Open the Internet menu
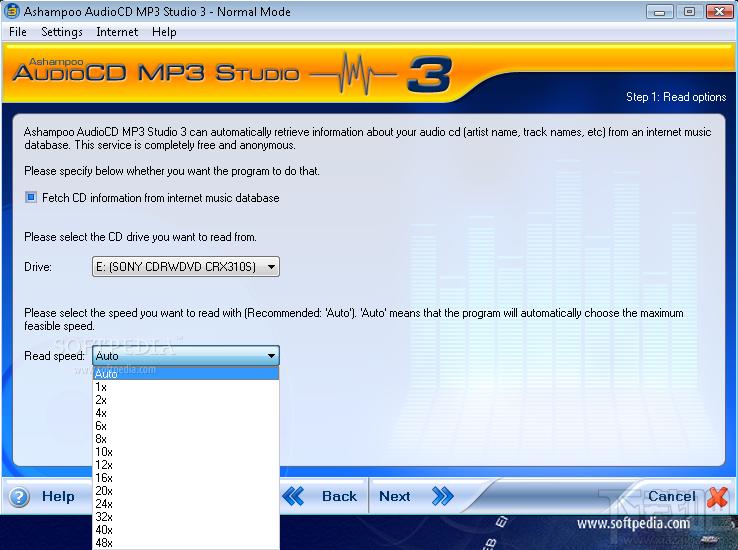This screenshot has width=738, height=550. point(117,32)
